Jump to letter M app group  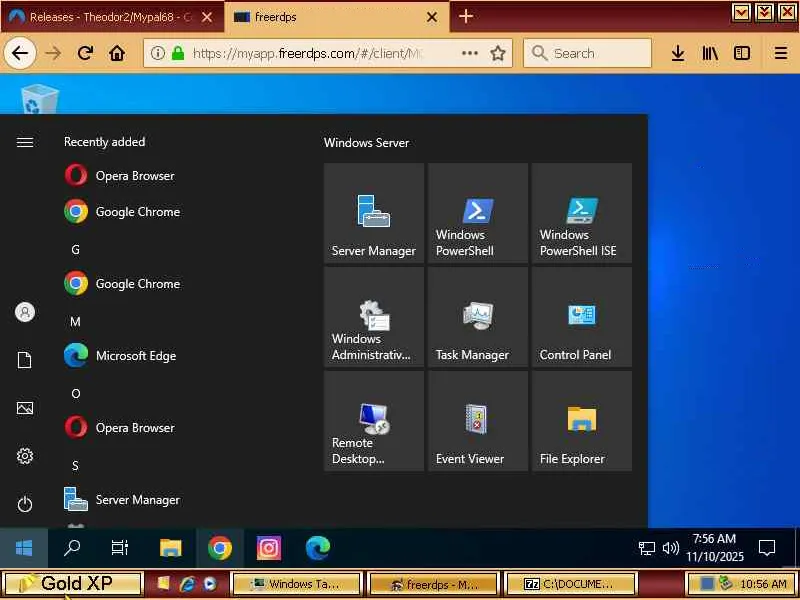click(76, 321)
